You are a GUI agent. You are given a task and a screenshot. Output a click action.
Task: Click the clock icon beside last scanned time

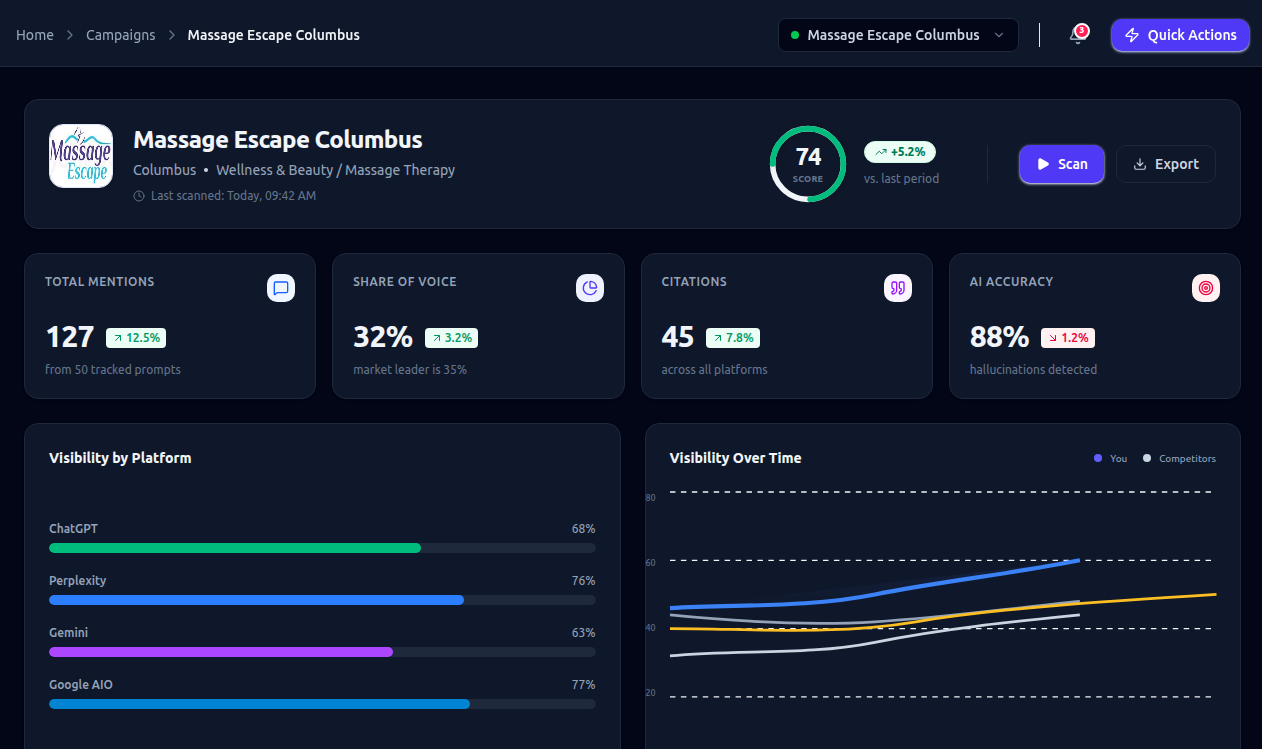138,195
